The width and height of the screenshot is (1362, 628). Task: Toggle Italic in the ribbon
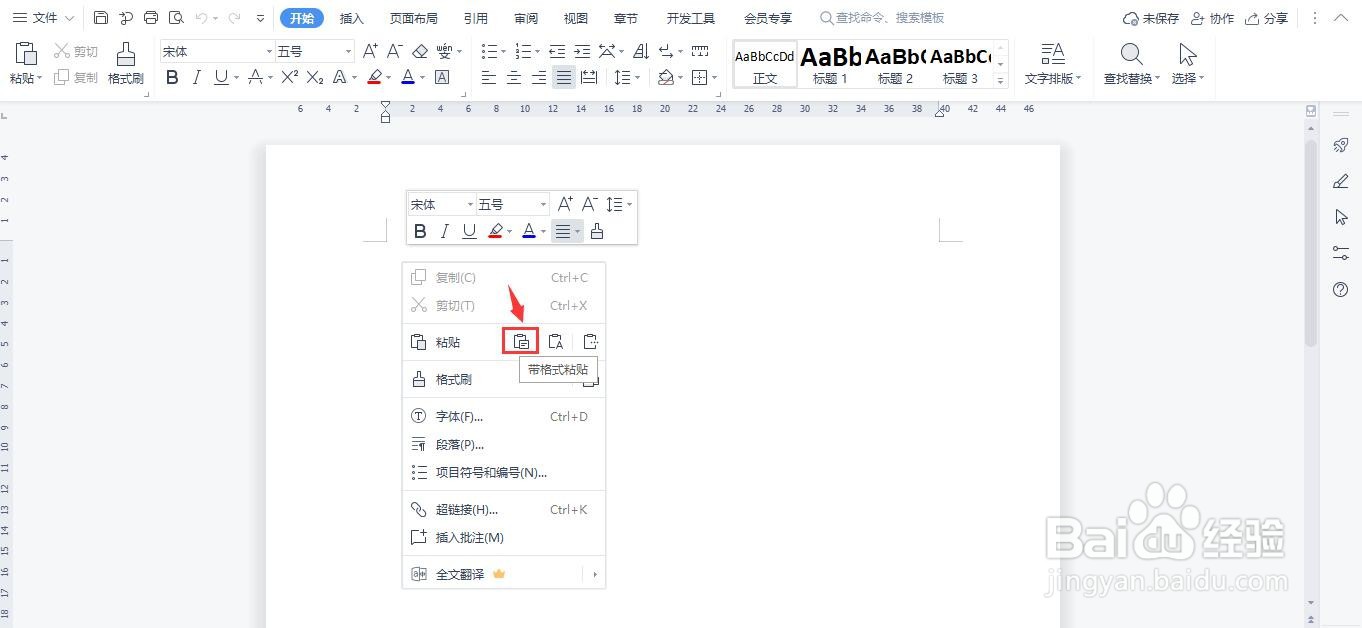tap(197, 77)
